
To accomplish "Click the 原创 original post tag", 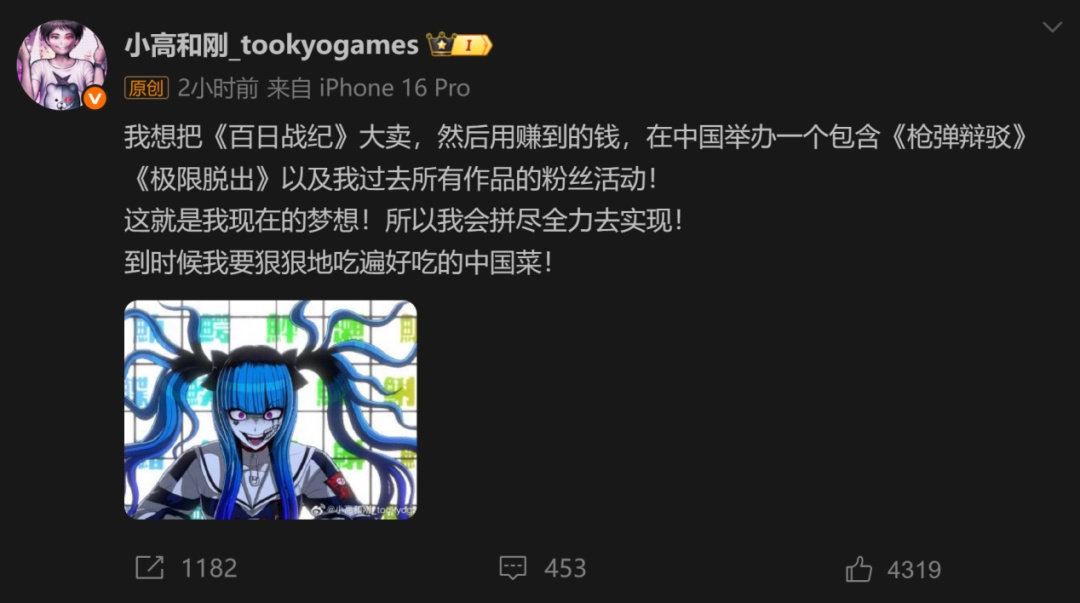I will click(146, 88).
